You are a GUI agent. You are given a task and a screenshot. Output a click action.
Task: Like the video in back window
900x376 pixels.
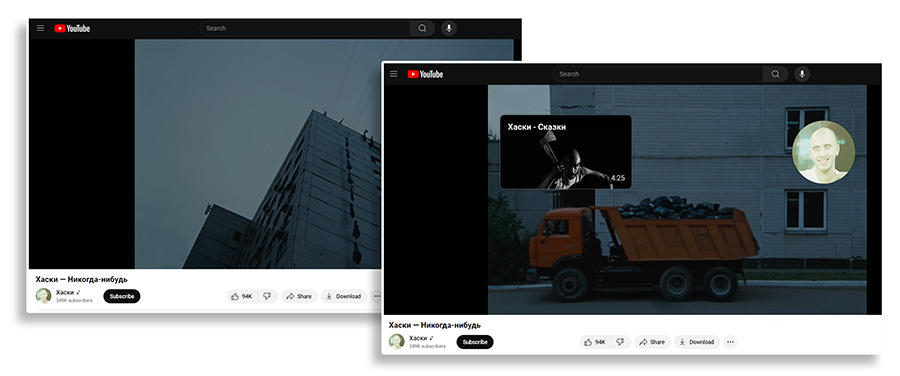click(242, 296)
